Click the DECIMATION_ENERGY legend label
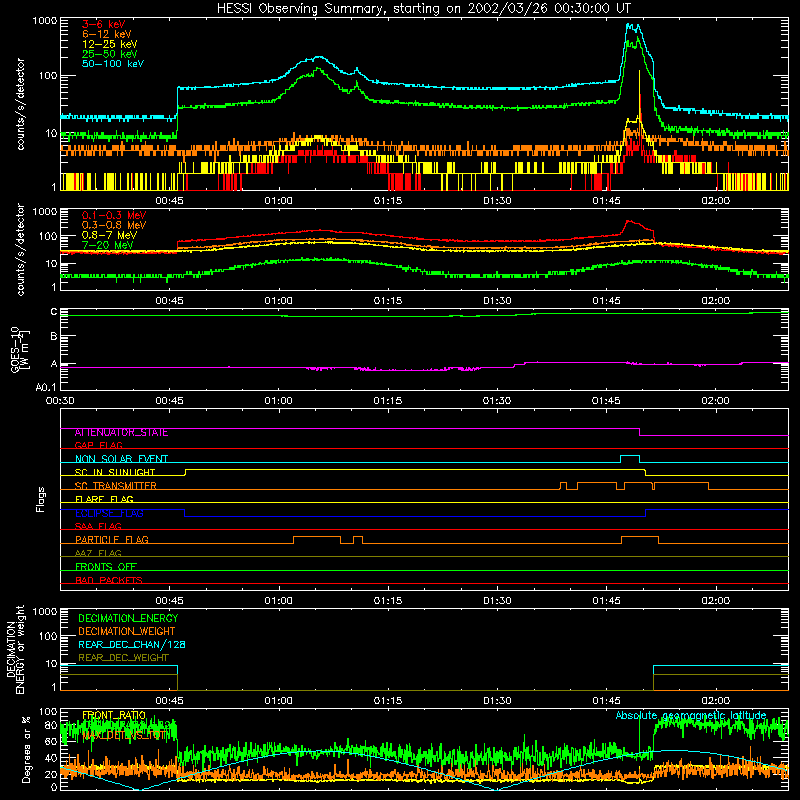The width and height of the screenshot is (800, 800). 128,618
